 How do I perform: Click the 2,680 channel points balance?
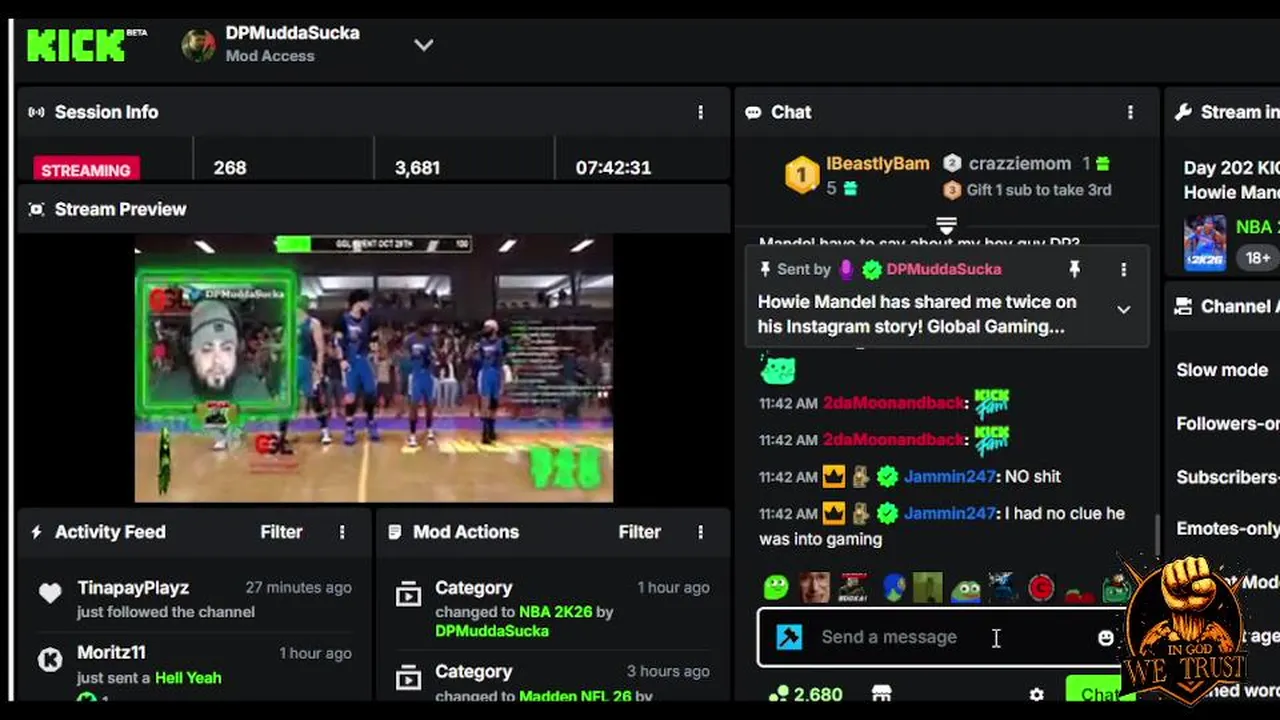(805, 693)
